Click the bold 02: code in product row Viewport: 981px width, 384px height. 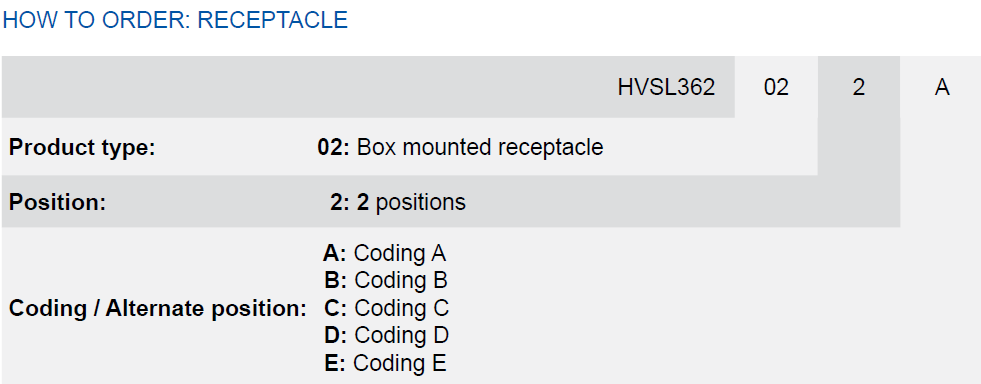[x=334, y=148]
